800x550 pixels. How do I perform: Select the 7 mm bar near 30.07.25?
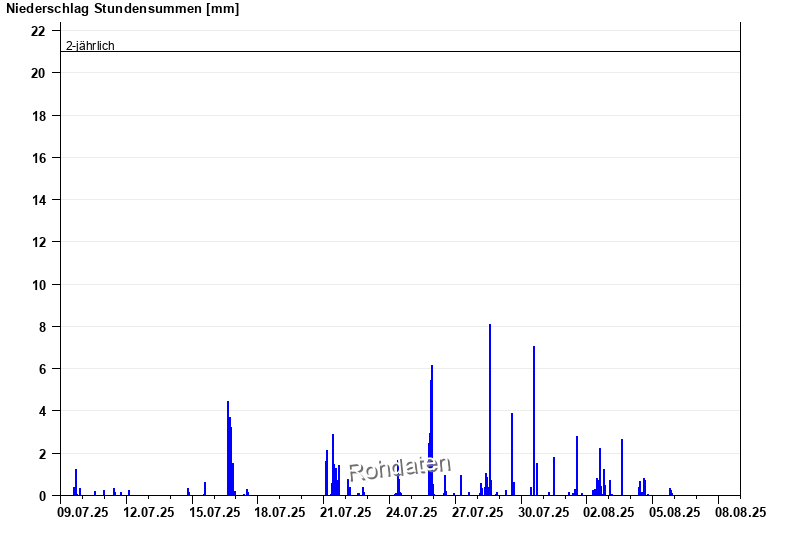pos(534,420)
